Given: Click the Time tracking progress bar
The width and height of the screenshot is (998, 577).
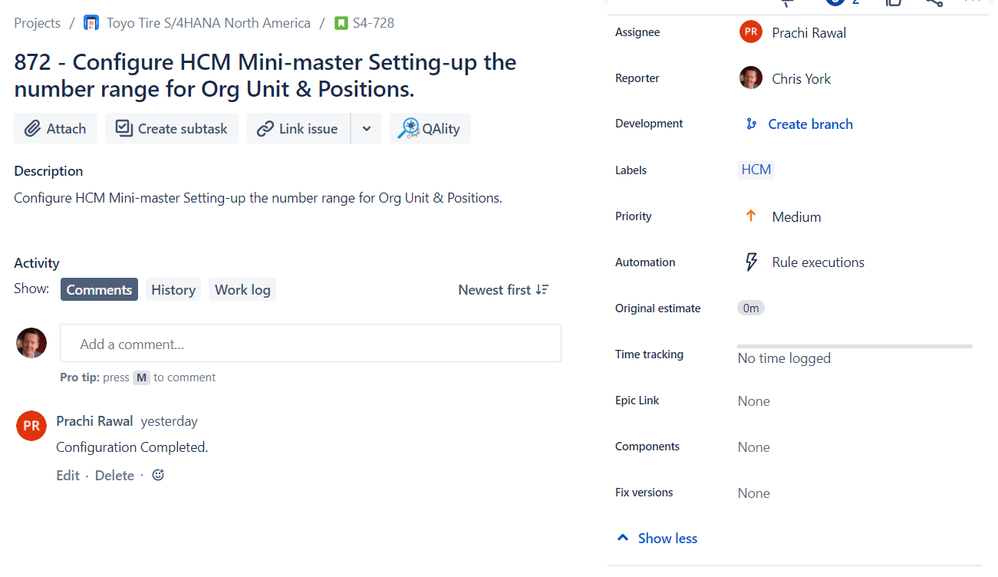Looking at the screenshot, I should point(855,346).
